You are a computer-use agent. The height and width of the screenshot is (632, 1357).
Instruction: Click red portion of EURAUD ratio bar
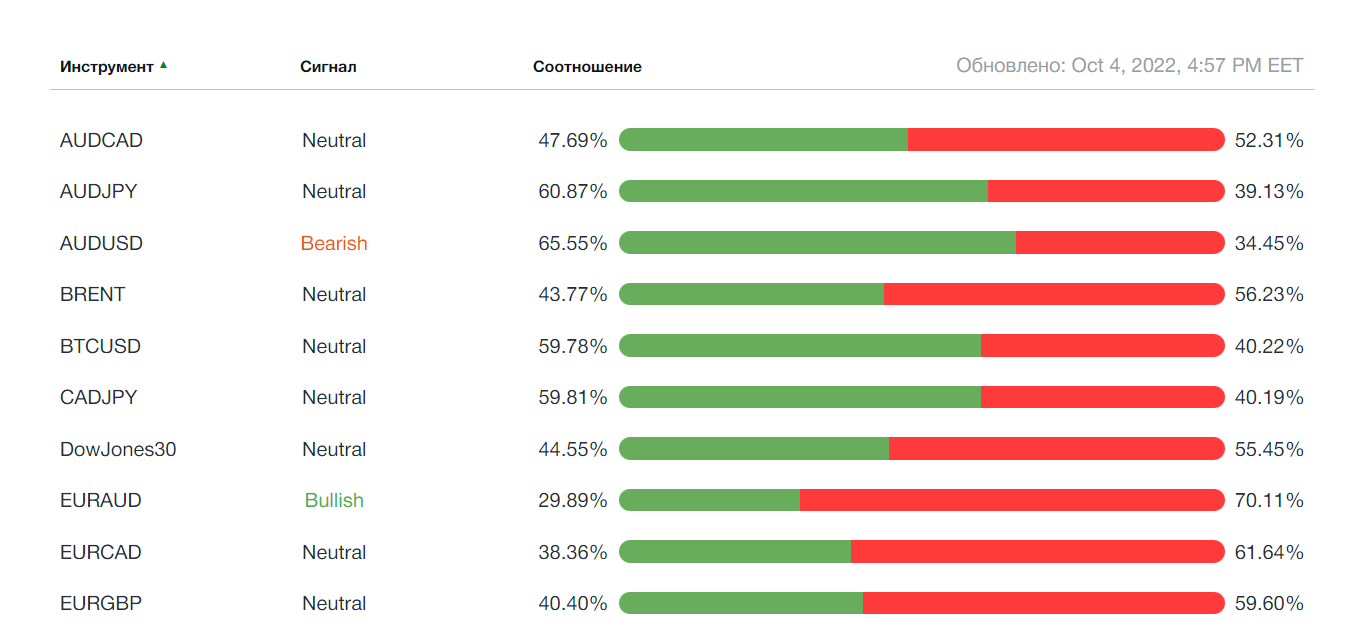click(1012, 501)
